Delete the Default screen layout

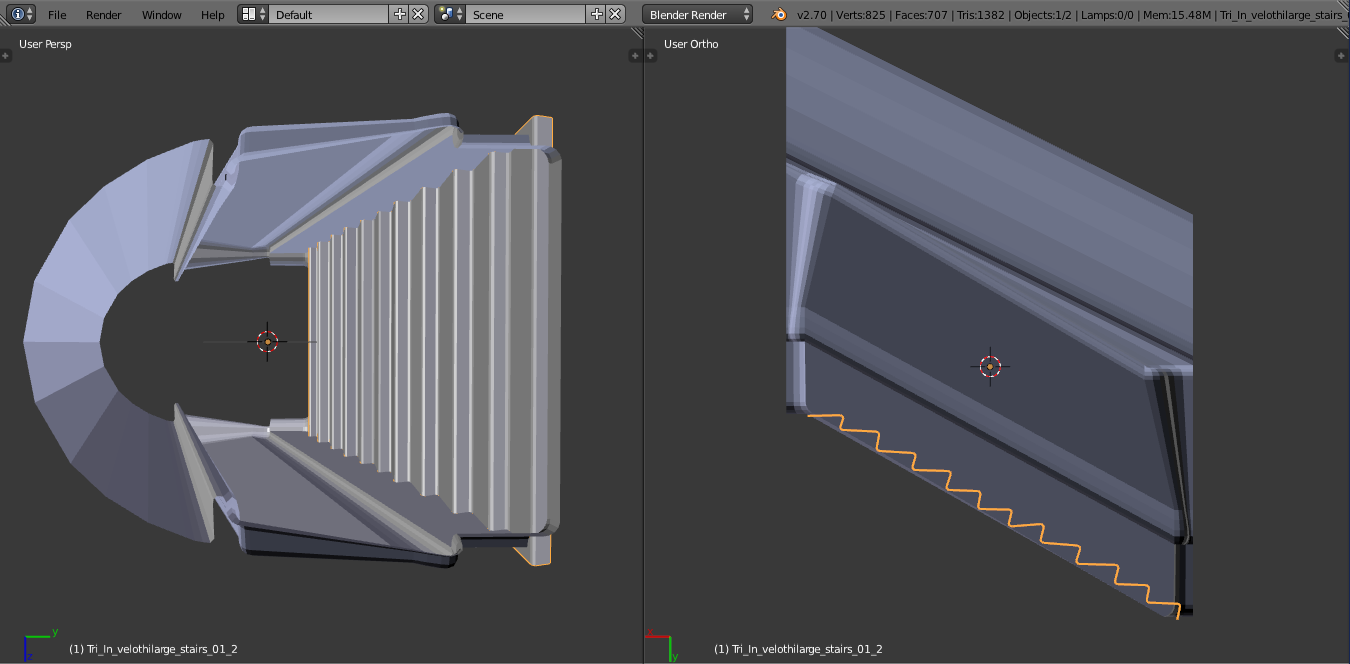(418, 14)
